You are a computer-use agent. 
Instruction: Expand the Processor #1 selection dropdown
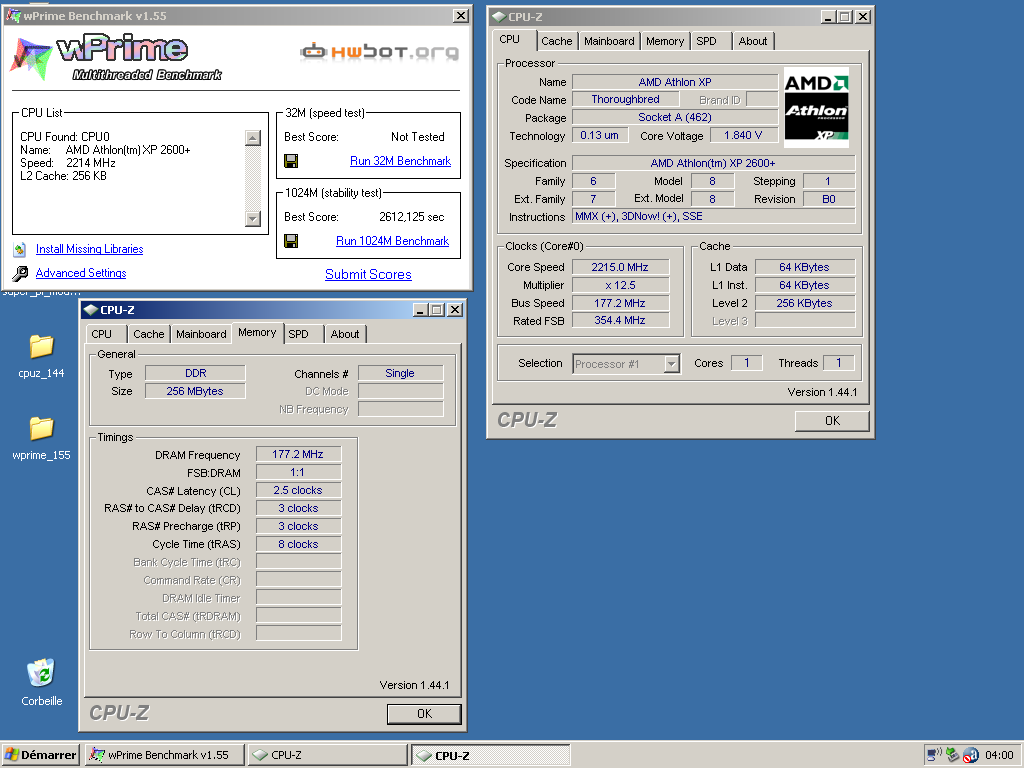click(671, 364)
